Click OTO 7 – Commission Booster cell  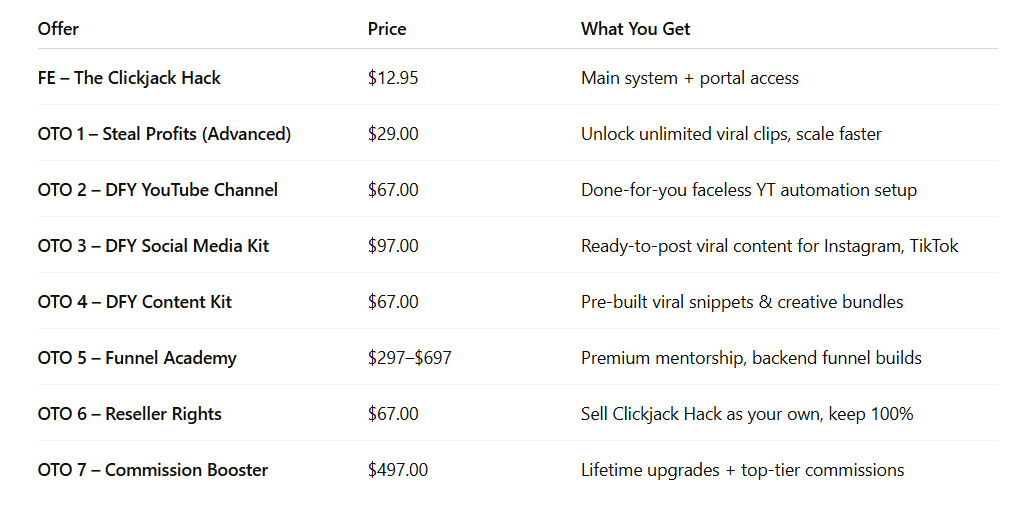[153, 470]
